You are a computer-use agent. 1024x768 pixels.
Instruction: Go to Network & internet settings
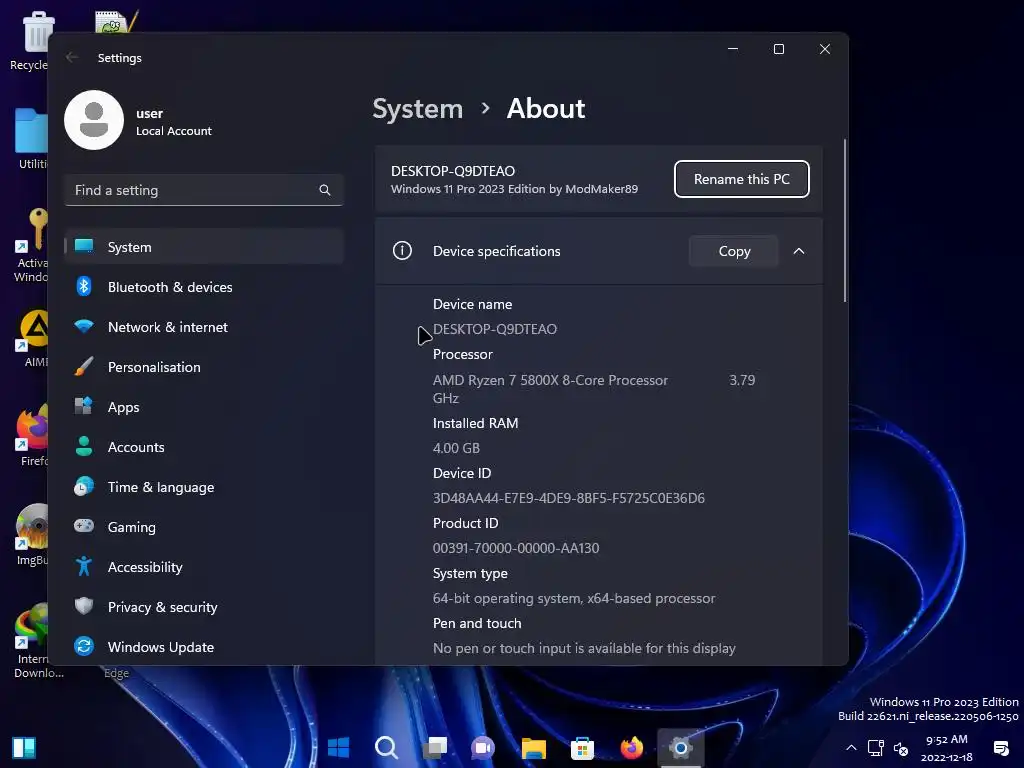[204, 326]
